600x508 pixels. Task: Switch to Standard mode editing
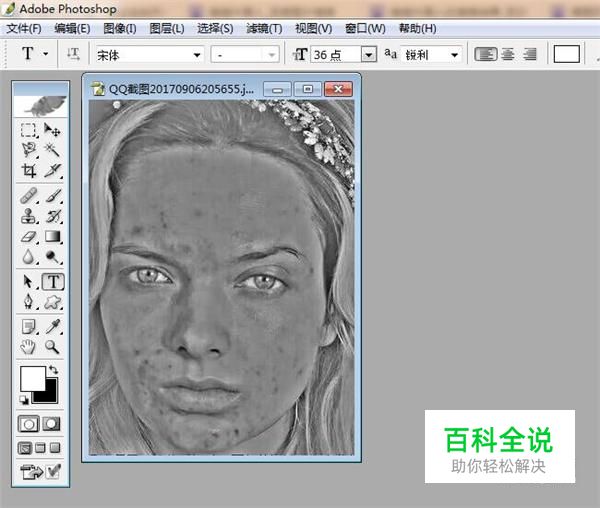point(29,424)
